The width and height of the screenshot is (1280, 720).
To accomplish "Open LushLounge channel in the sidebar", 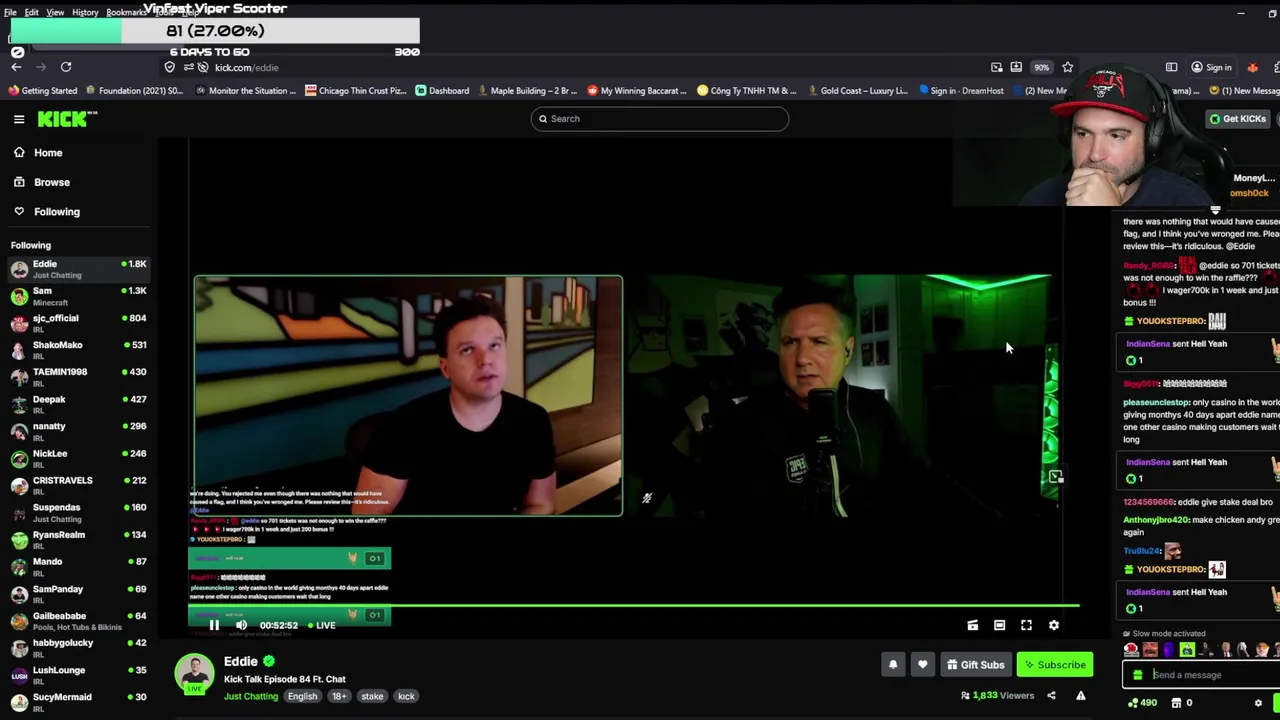I will (78, 676).
